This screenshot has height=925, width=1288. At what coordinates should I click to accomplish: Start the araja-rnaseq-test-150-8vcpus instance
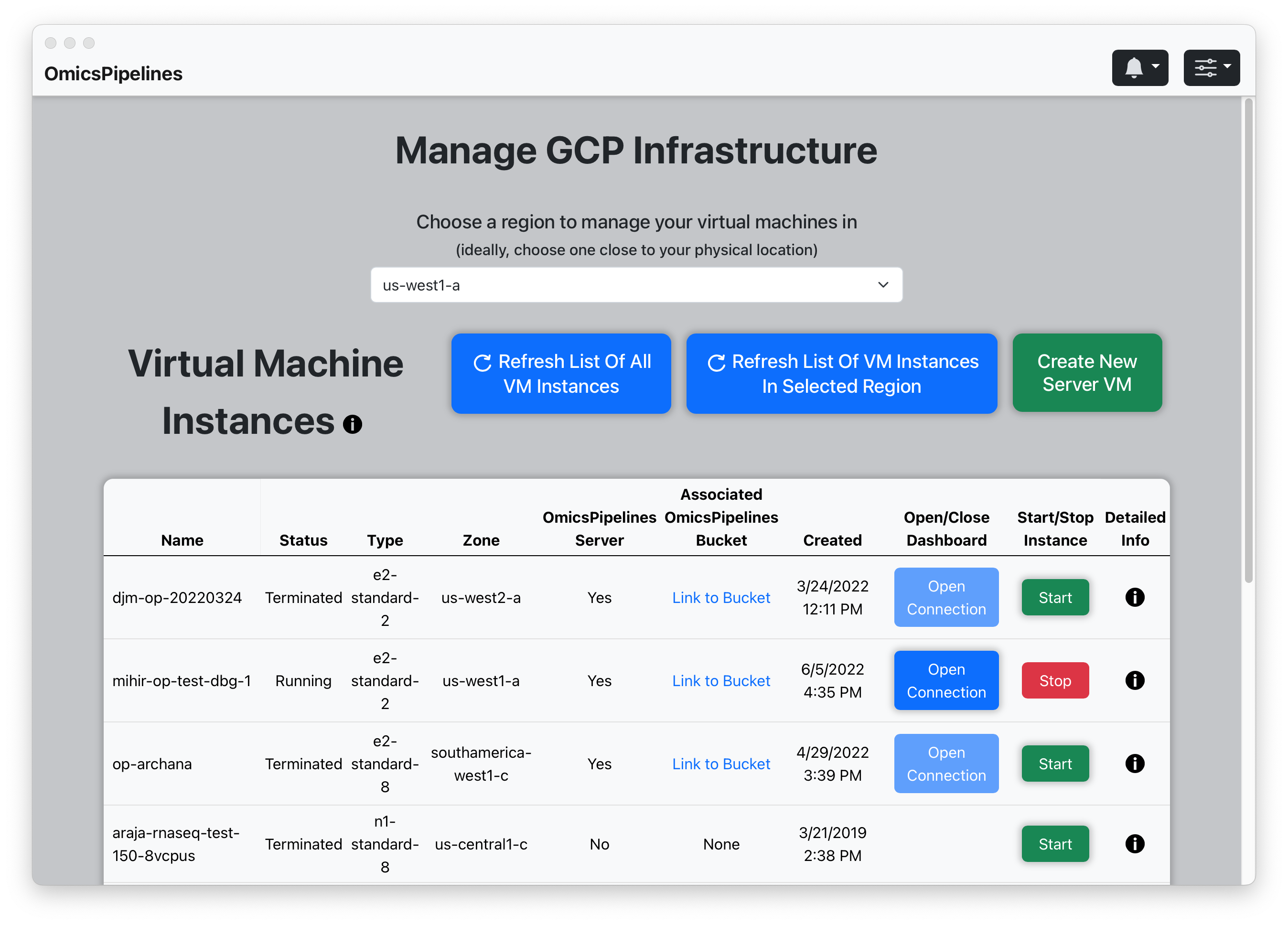click(x=1054, y=843)
